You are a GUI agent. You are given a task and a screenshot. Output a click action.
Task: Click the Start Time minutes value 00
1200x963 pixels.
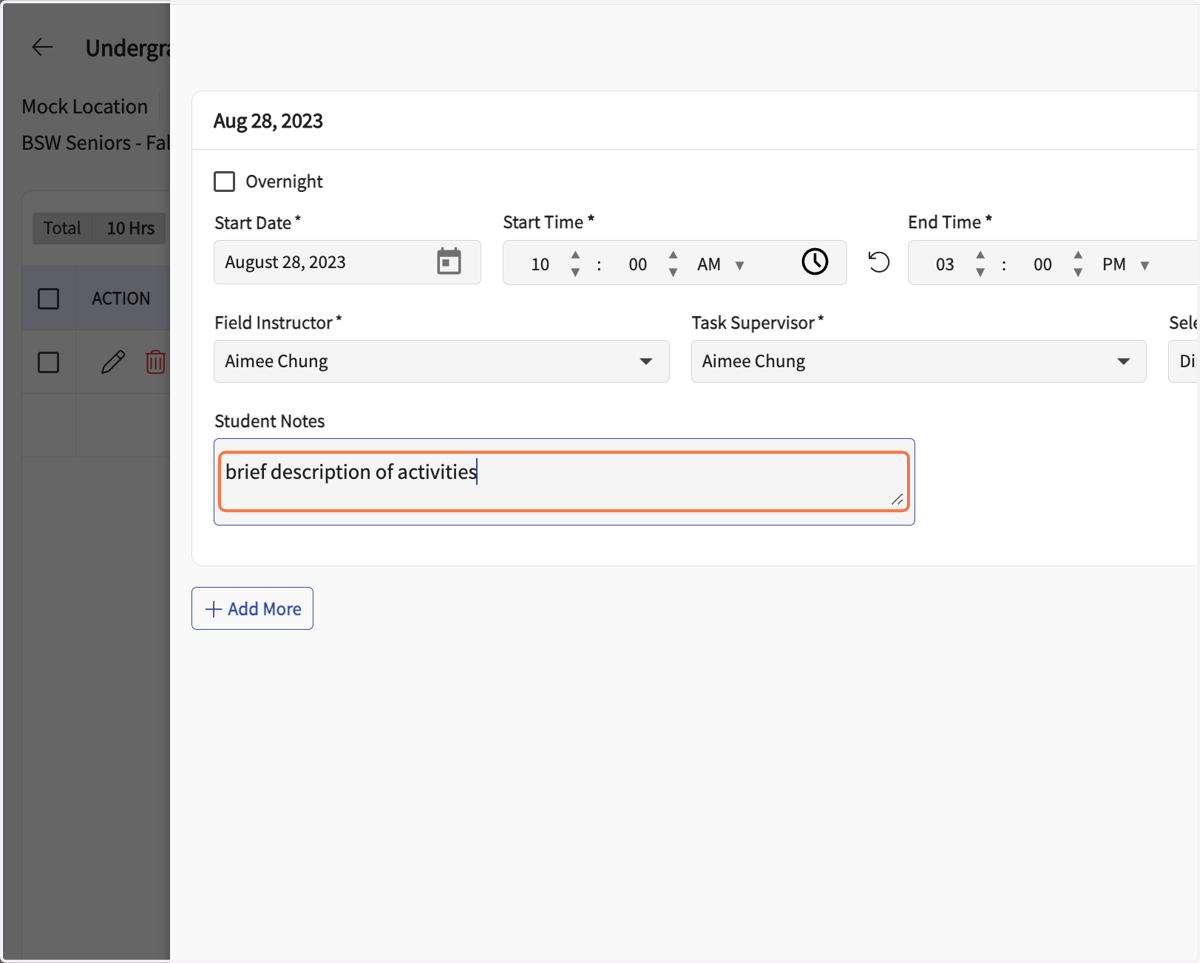(x=638, y=264)
